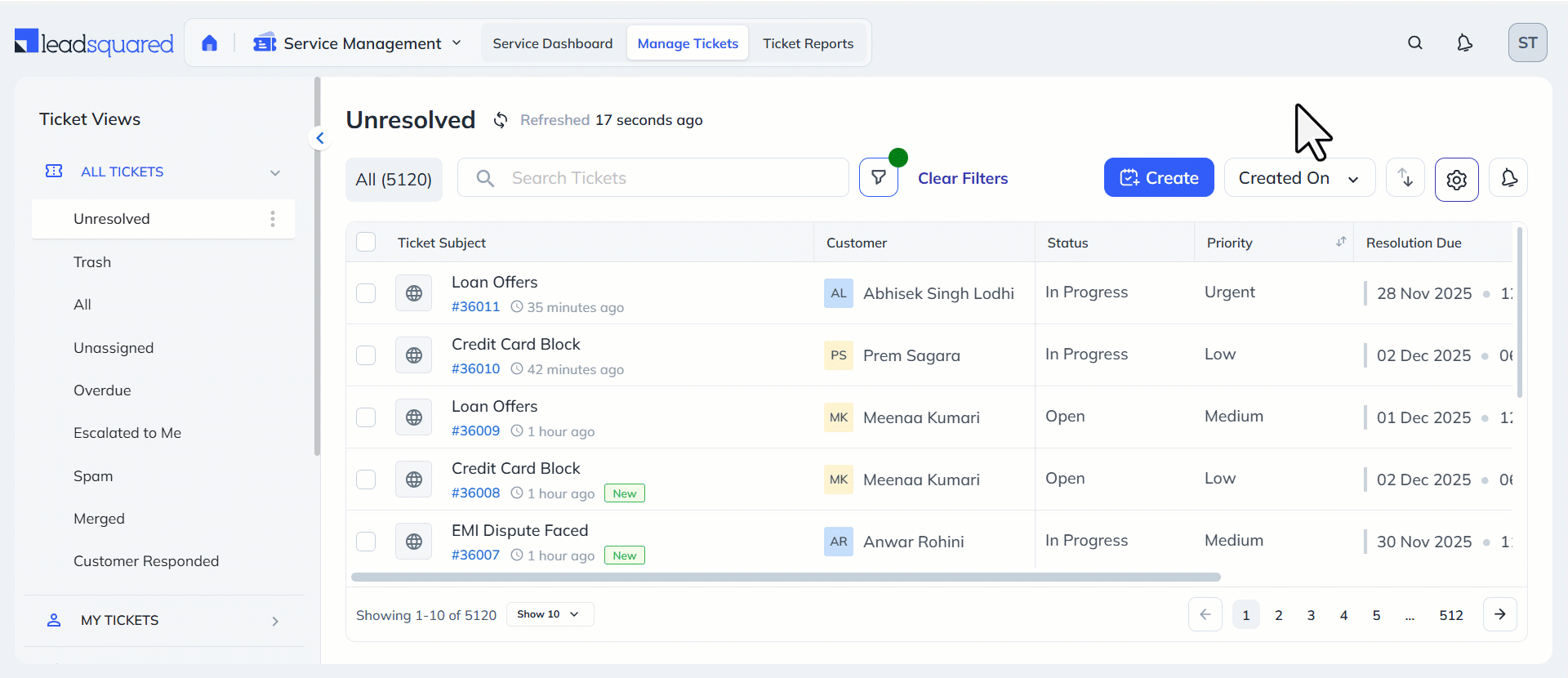The width and height of the screenshot is (1568, 678).
Task: Go to the next page arrow
Action: [x=1500, y=614]
